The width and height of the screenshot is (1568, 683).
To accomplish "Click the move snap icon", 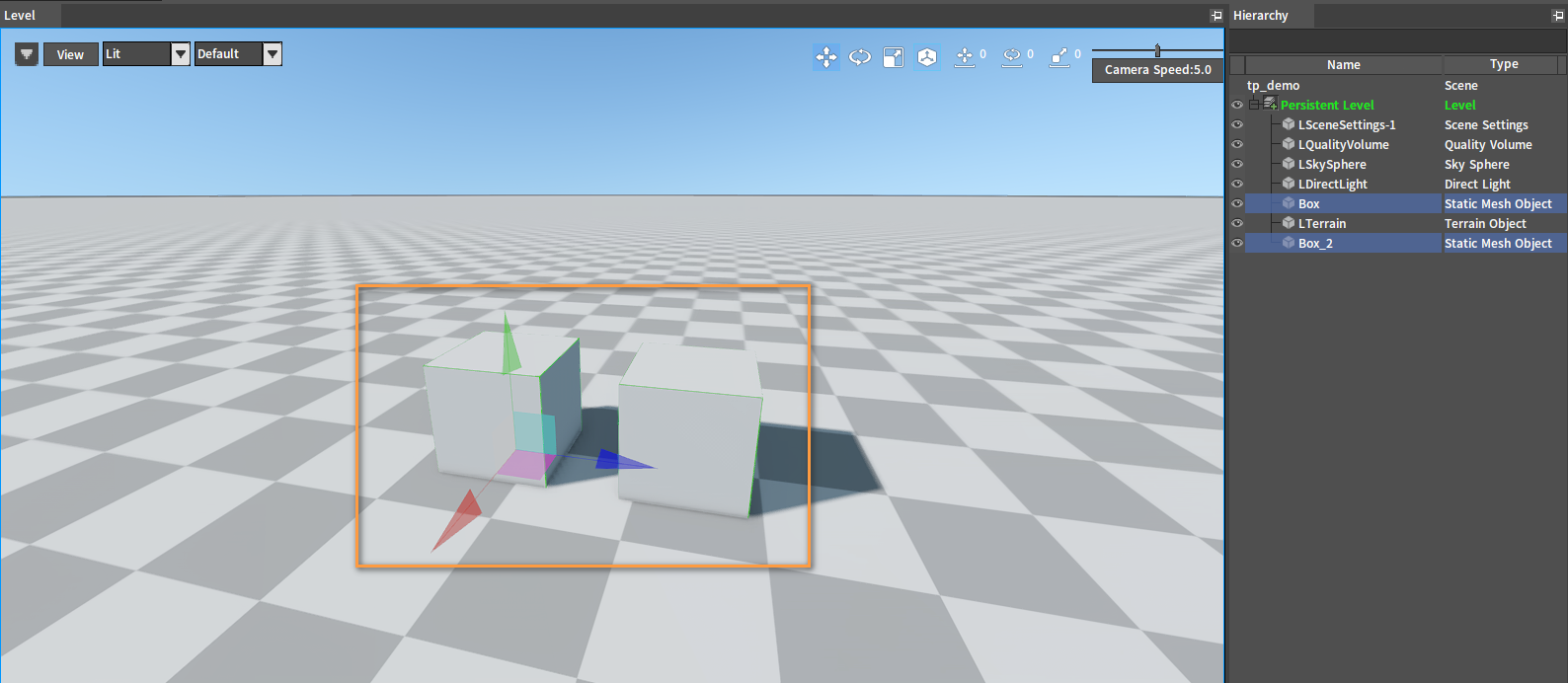I will [965, 57].
